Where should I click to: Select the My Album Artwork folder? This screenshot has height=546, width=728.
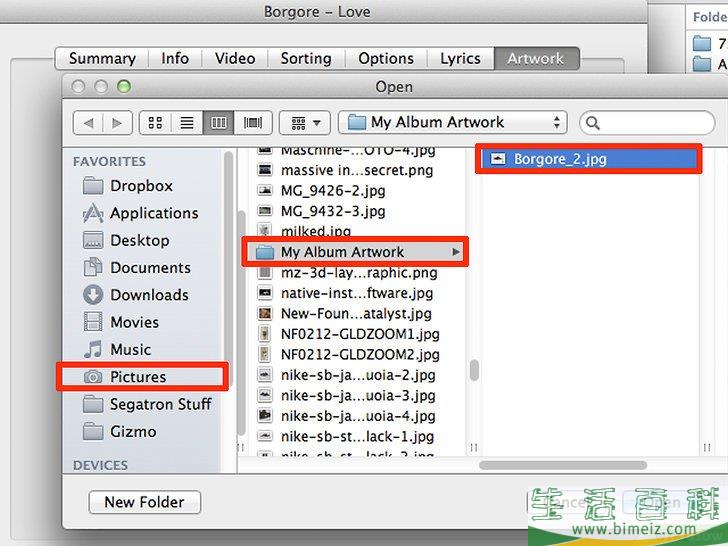click(355, 252)
